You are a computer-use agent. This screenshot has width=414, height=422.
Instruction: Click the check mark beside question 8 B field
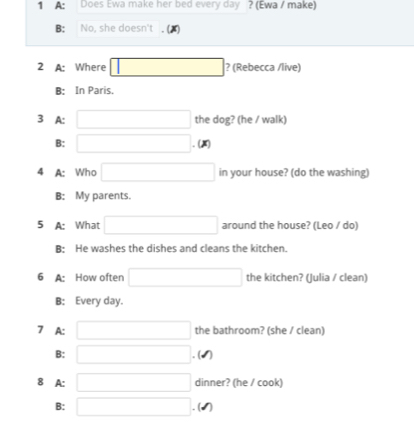[x=205, y=407]
